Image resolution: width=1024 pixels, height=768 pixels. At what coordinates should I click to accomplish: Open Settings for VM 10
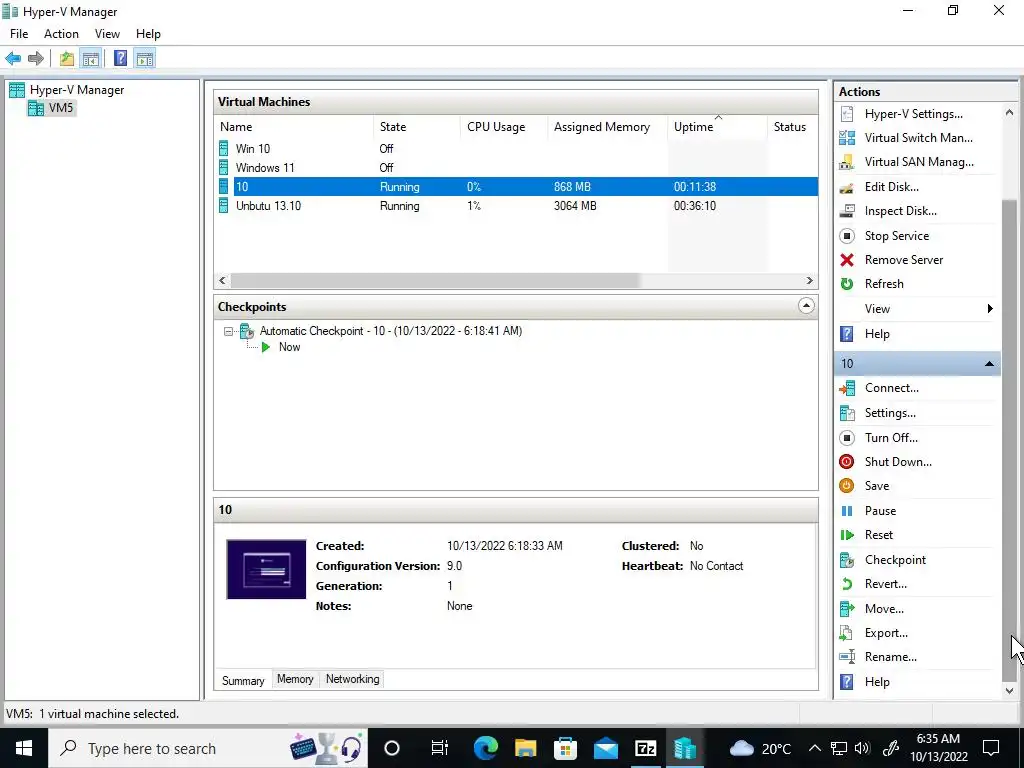(890, 413)
